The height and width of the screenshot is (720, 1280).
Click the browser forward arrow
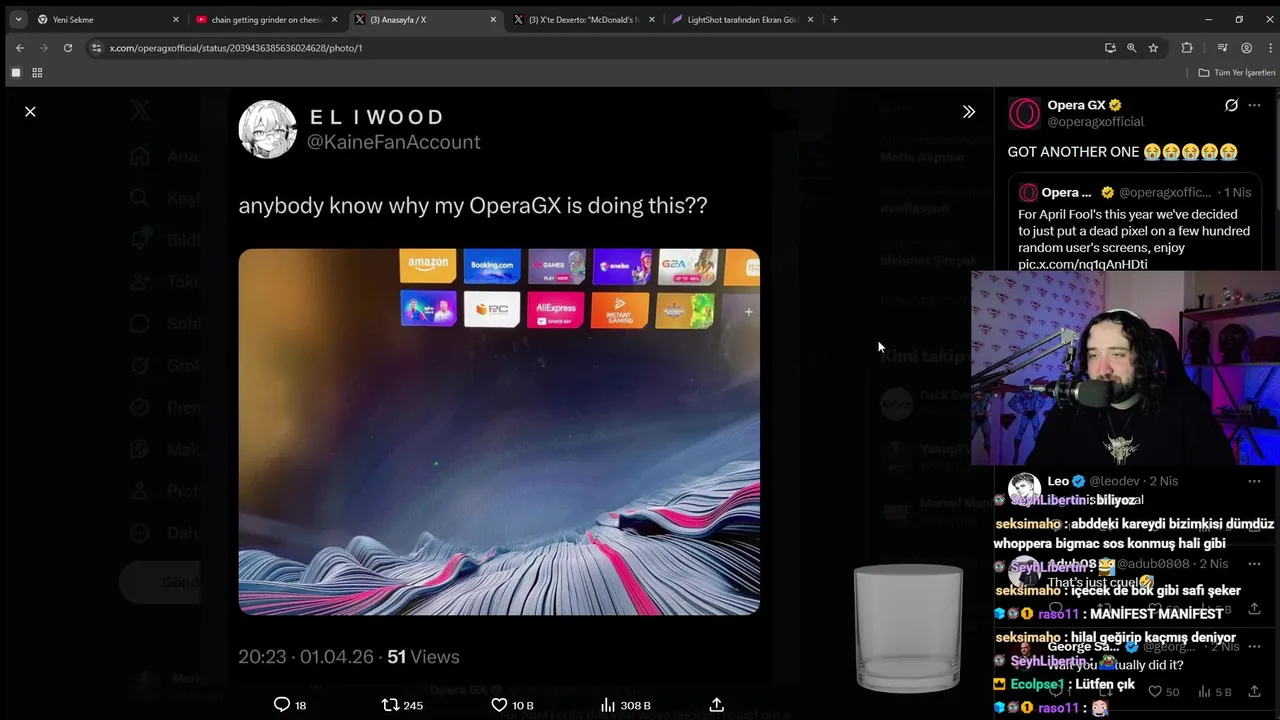pyautogui.click(x=44, y=48)
